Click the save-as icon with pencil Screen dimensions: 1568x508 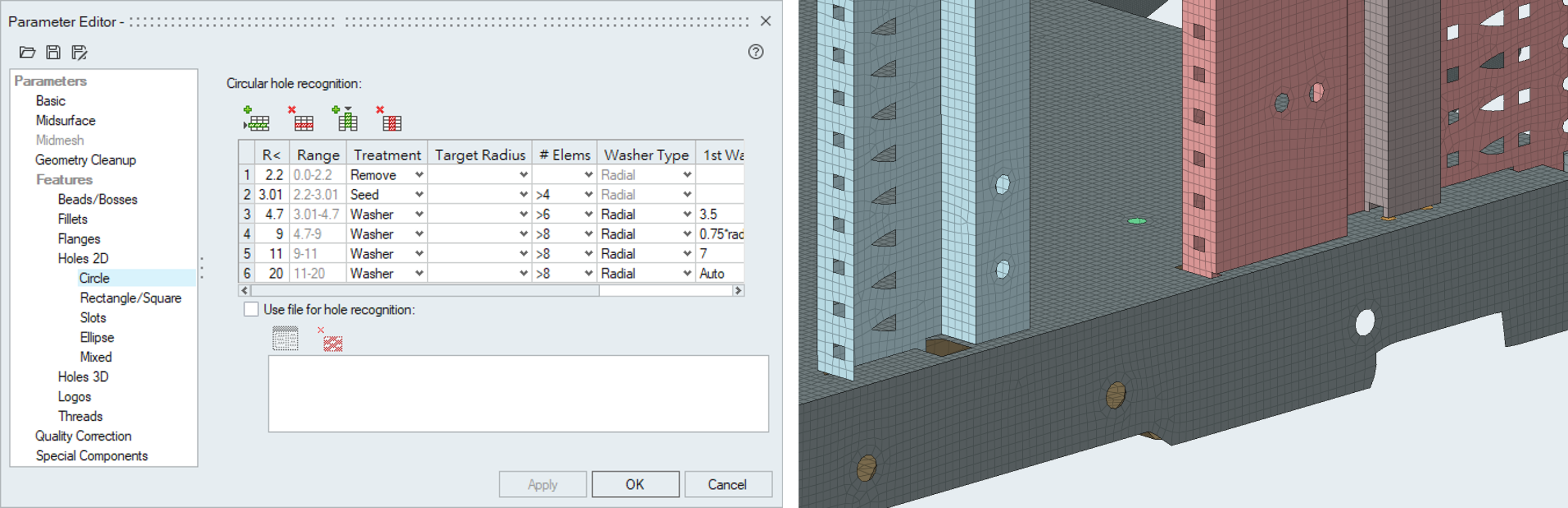coord(79,52)
